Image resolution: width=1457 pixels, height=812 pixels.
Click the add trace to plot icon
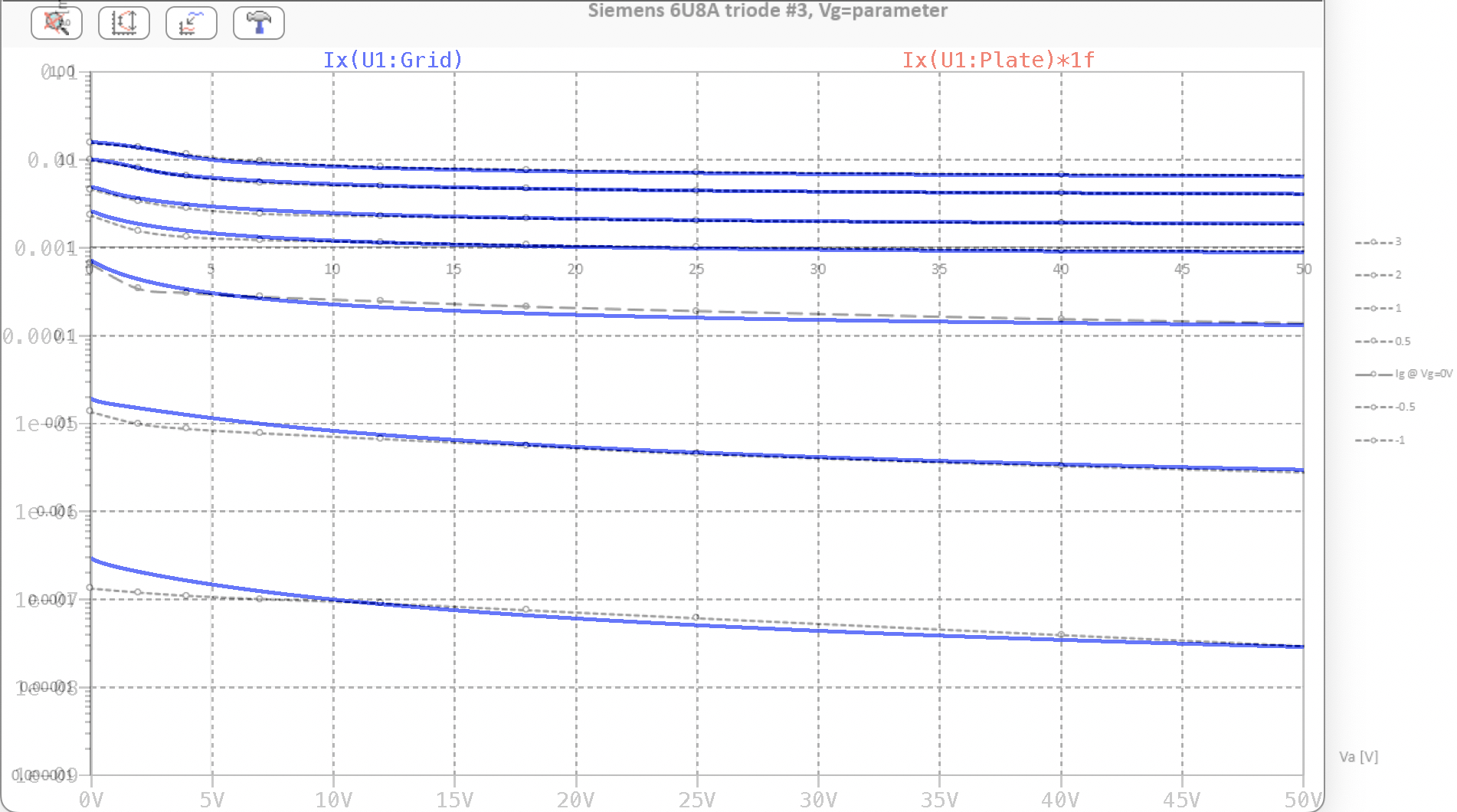(x=192, y=22)
